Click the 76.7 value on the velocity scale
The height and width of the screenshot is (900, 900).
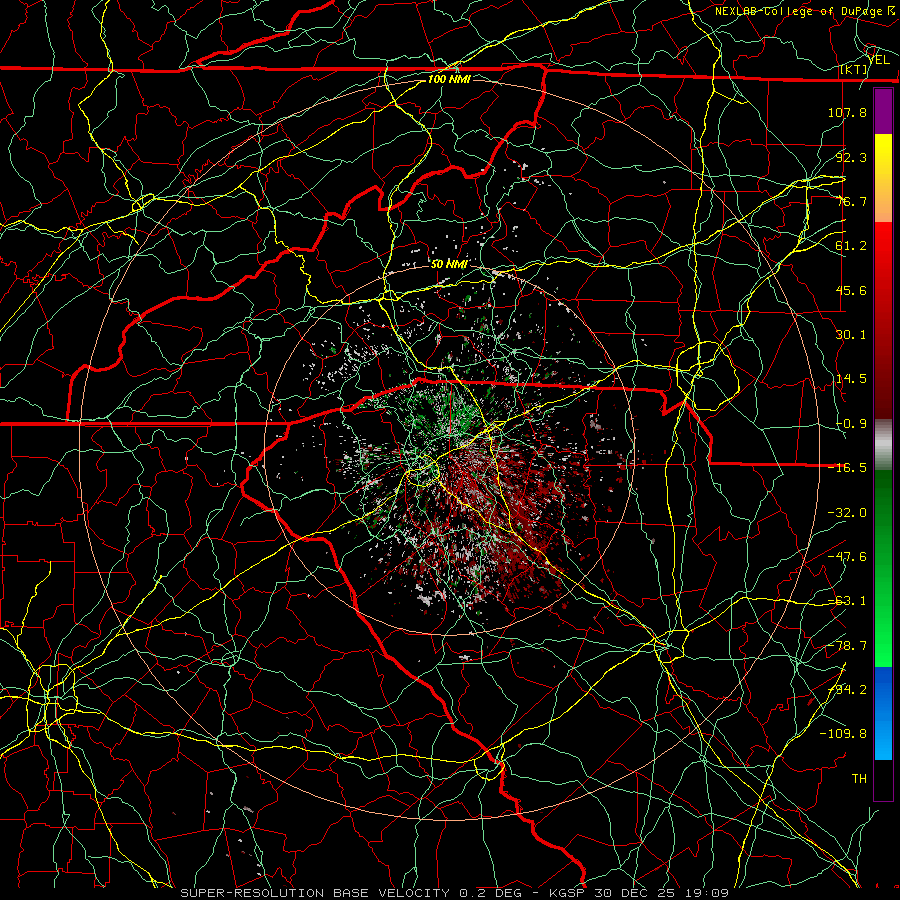tap(851, 201)
